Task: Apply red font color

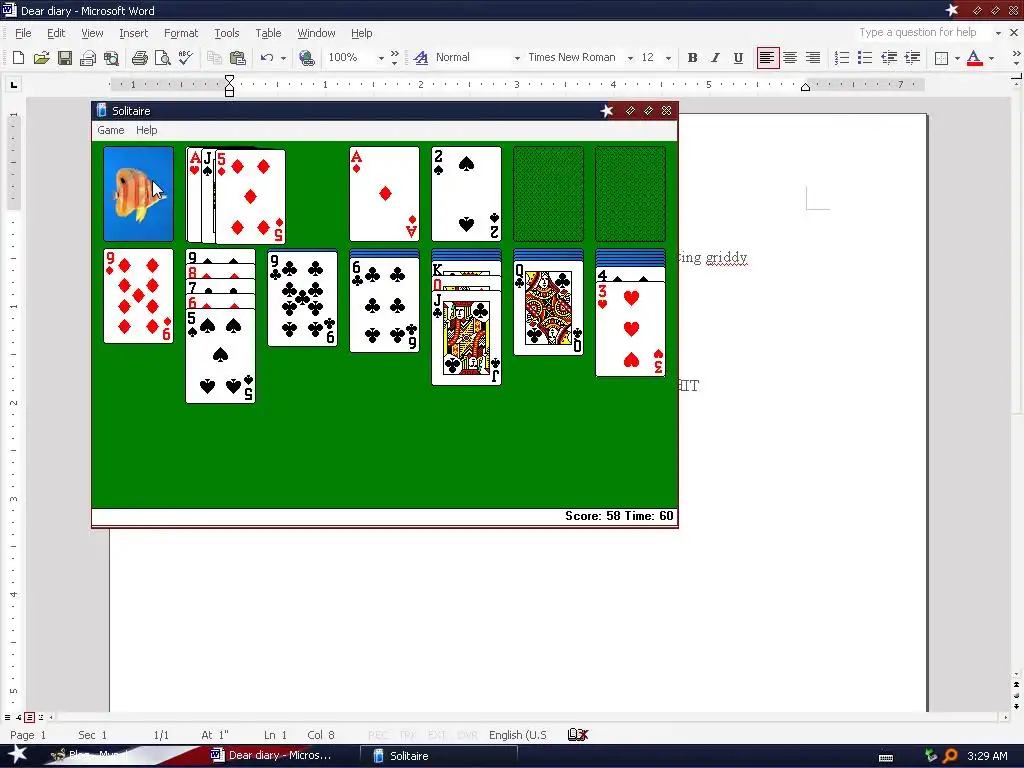Action: pos(974,57)
